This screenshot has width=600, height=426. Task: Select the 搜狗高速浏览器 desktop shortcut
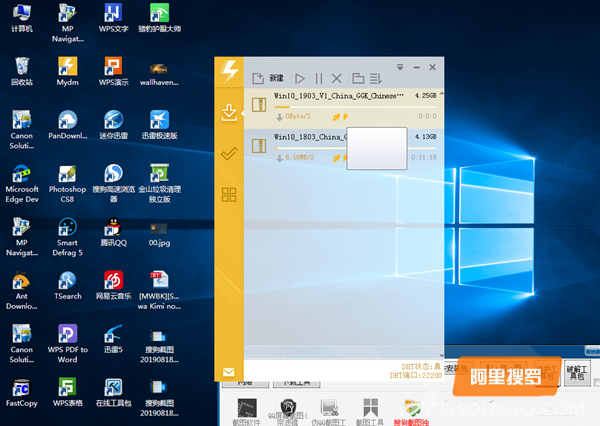coord(114,184)
